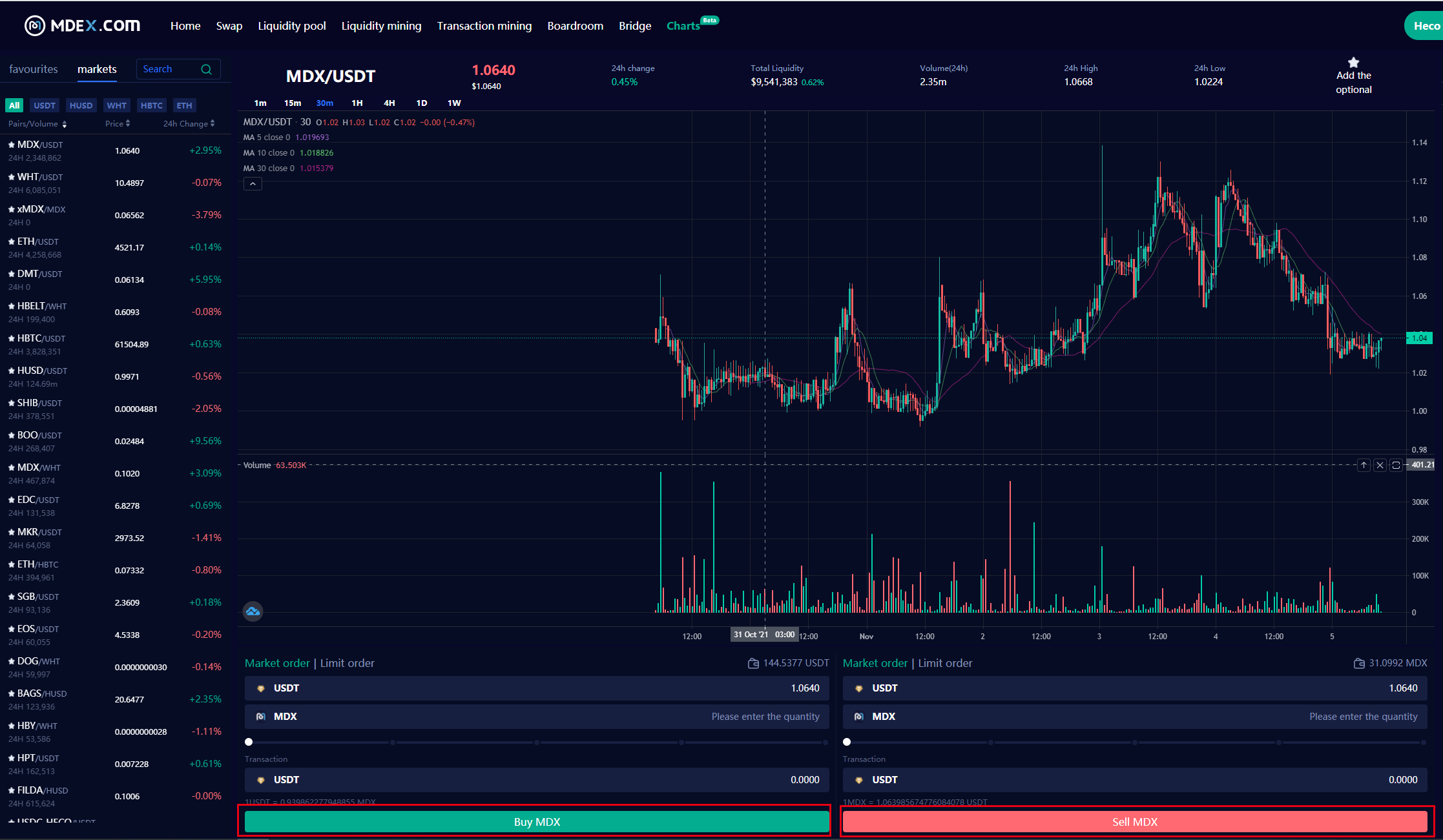Filter markets by WHT
This screenshot has width=1443, height=840.
[x=117, y=105]
